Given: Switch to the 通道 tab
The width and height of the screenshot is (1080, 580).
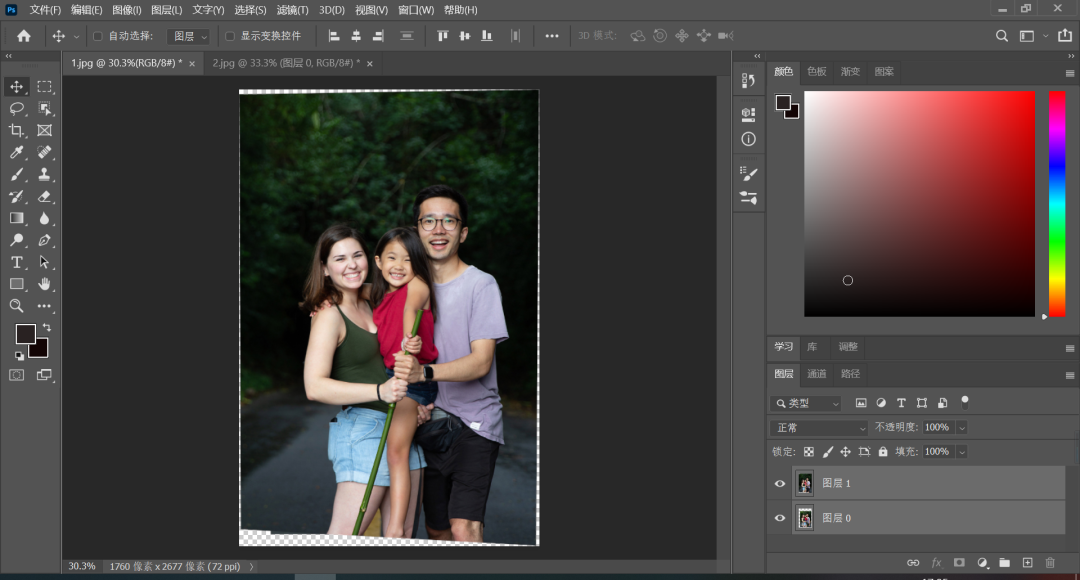Looking at the screenshot, I should click(x=817, y=373).
